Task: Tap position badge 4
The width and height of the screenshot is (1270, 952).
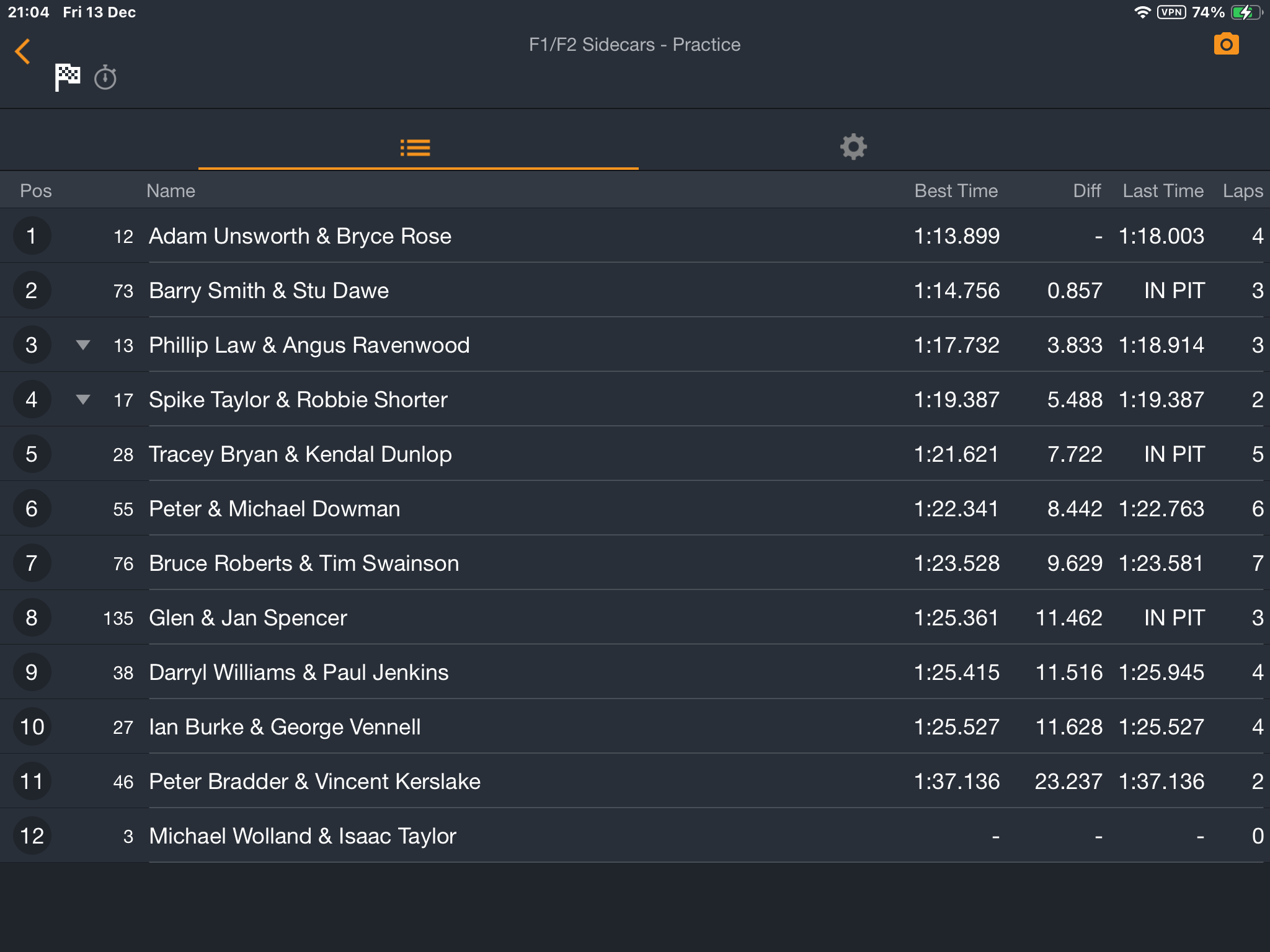Action: tap(32, 400)
